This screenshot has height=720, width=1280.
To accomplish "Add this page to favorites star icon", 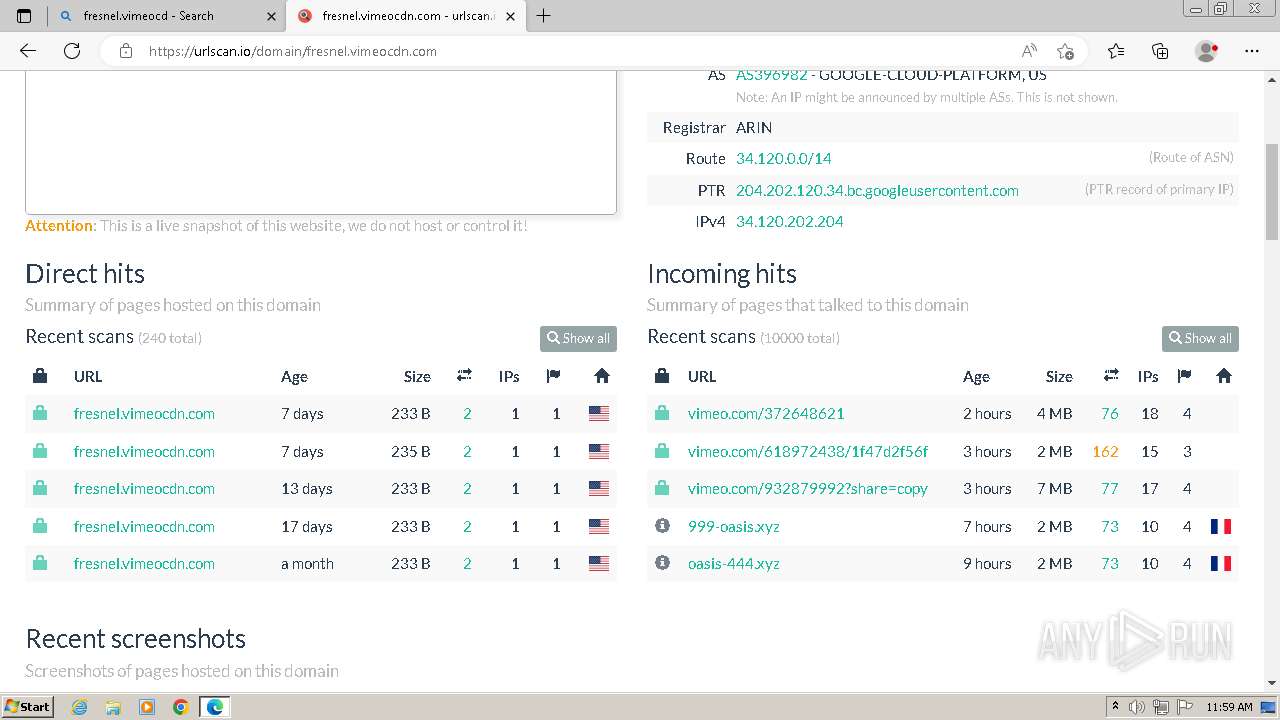I will [x=1065, y=51].
